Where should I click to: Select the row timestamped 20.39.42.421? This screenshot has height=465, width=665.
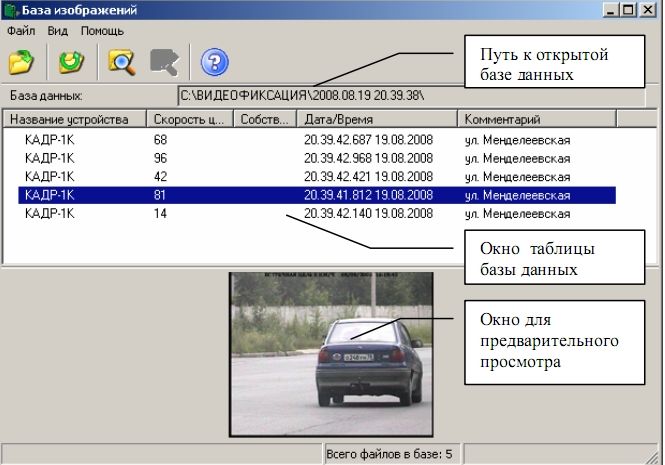click(x=368, y=177)
